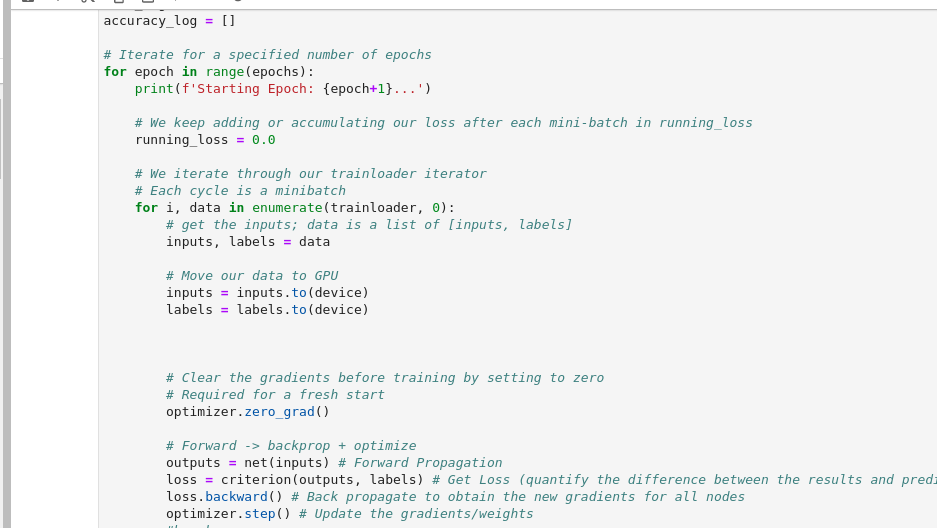Click the 'inputs, labels = data' line
937x528 pixels.
point(248,242)
